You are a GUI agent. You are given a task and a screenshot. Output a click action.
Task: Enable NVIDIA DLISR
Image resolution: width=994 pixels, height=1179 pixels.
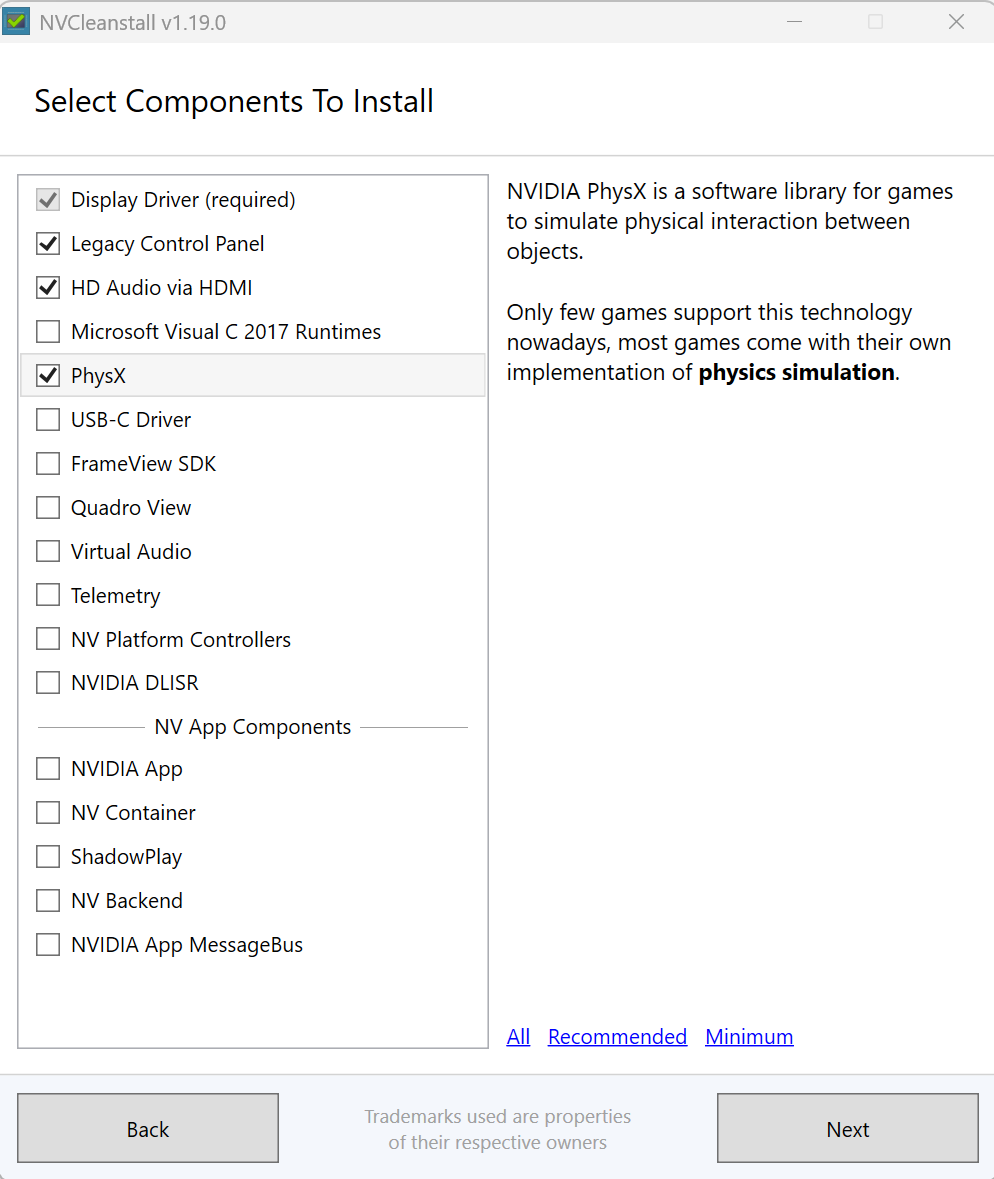(47, 682)
